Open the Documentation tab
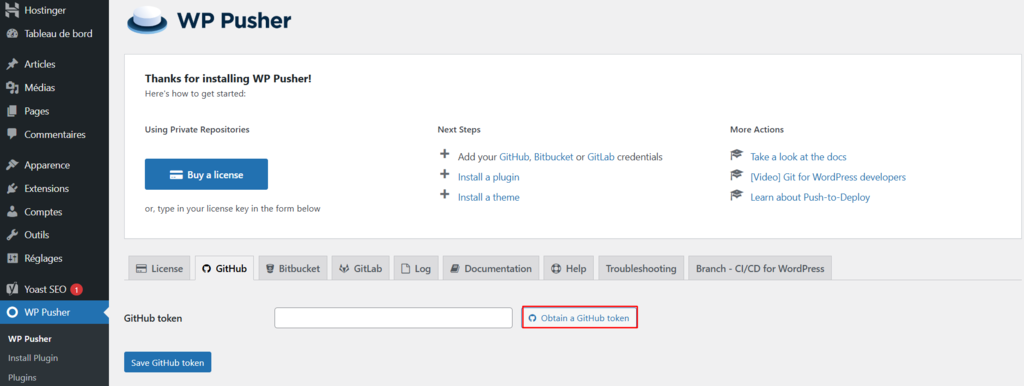Screen dimensions: 1024x386 (x=490, y=268)
